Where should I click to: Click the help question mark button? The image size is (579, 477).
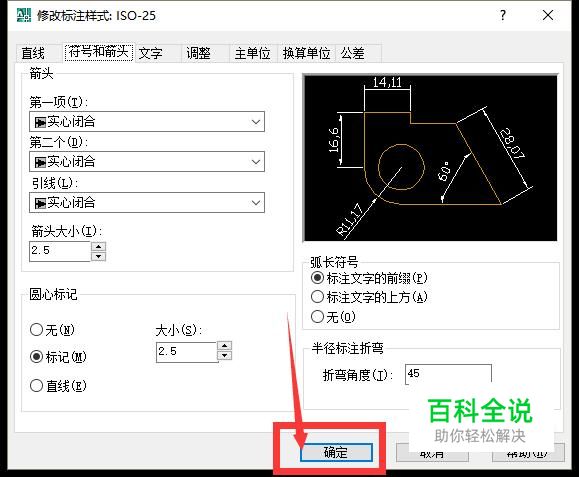click(503, 16)
